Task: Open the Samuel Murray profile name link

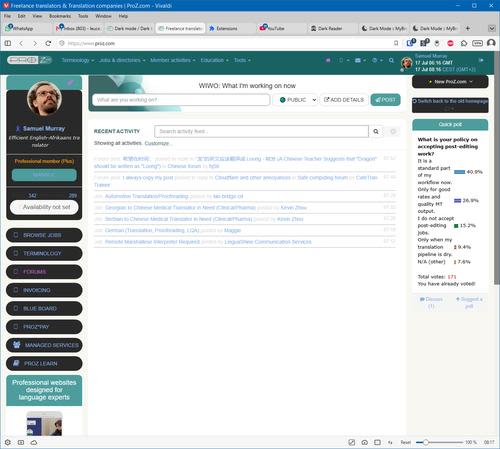Action: (44, 128)
